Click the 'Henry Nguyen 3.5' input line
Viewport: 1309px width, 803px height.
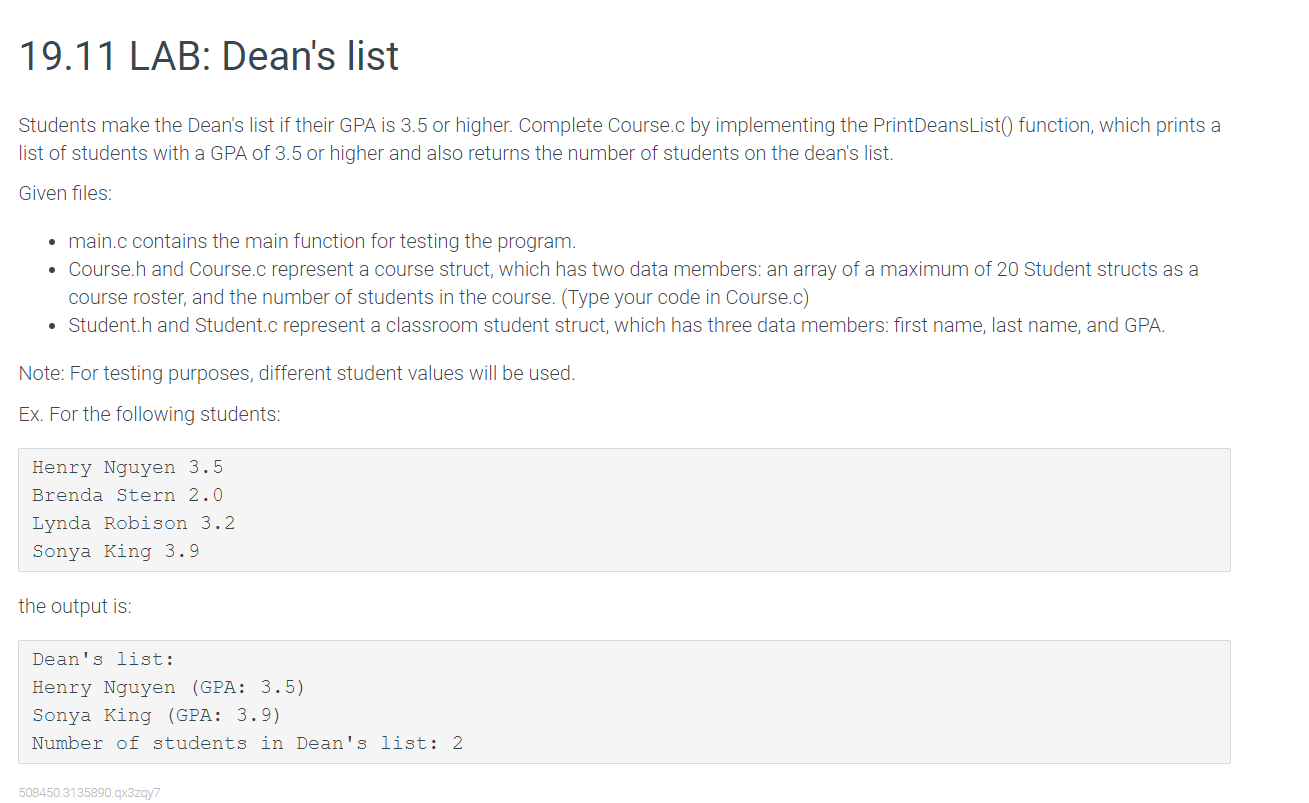pyautogui.click(x=127, y=467)
